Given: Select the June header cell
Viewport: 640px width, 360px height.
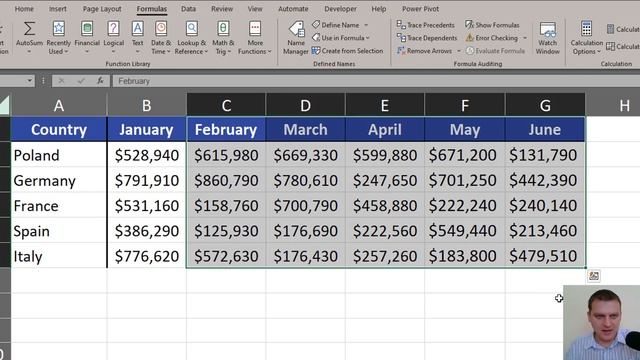Looking at the screenshot, I should pos(544,129).
